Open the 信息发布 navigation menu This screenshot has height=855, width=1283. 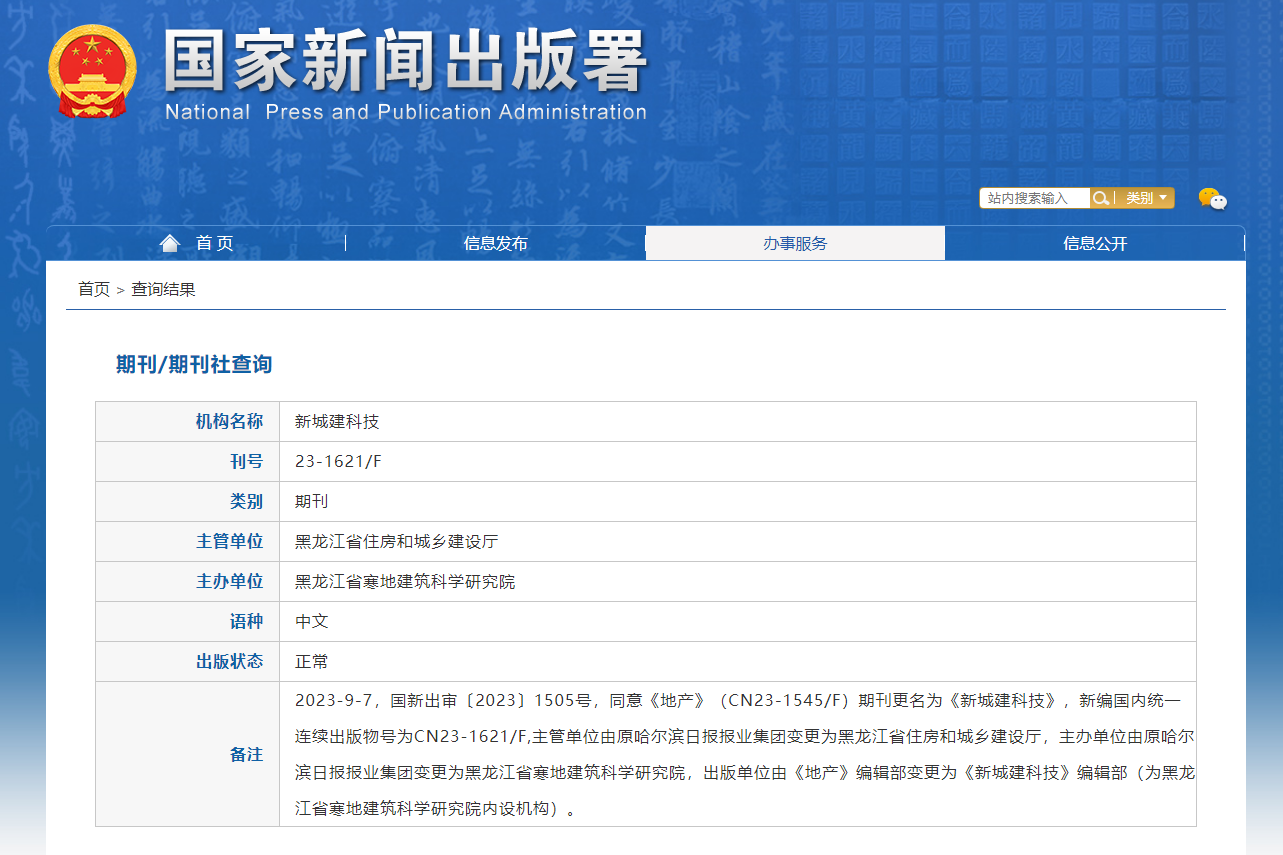[495, 243]
